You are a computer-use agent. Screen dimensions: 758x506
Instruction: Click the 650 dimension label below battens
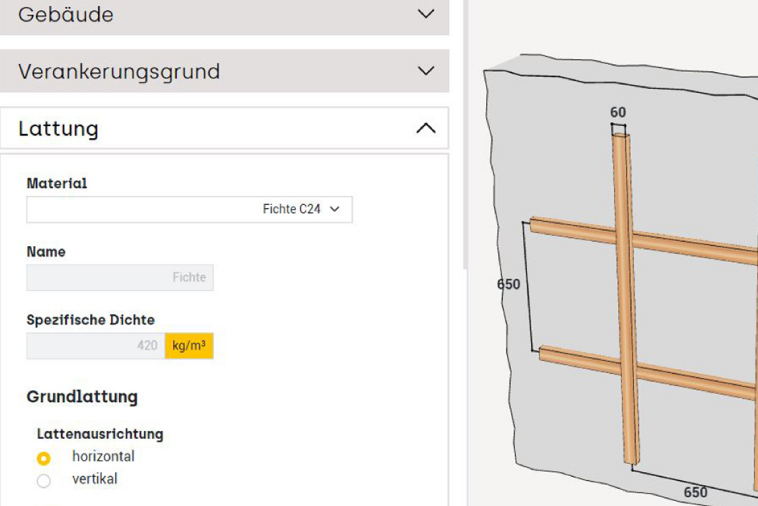[x=695, y=491]
